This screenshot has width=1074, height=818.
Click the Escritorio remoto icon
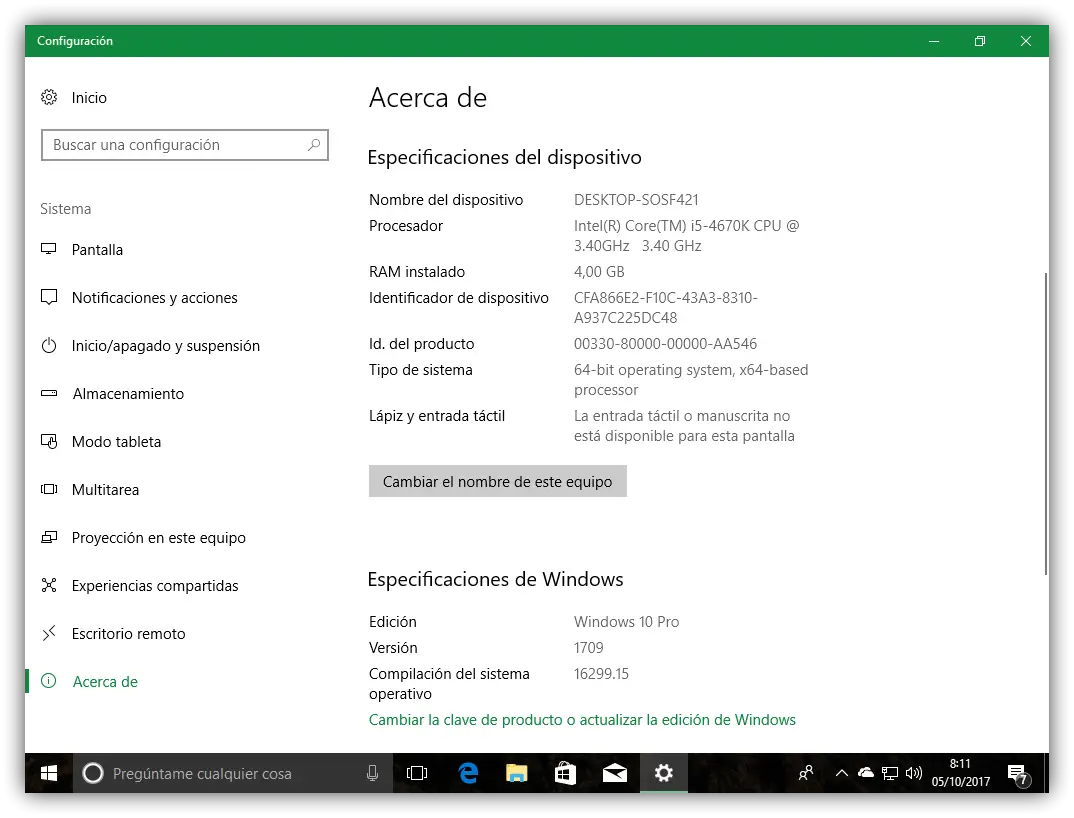coord(49,633)
